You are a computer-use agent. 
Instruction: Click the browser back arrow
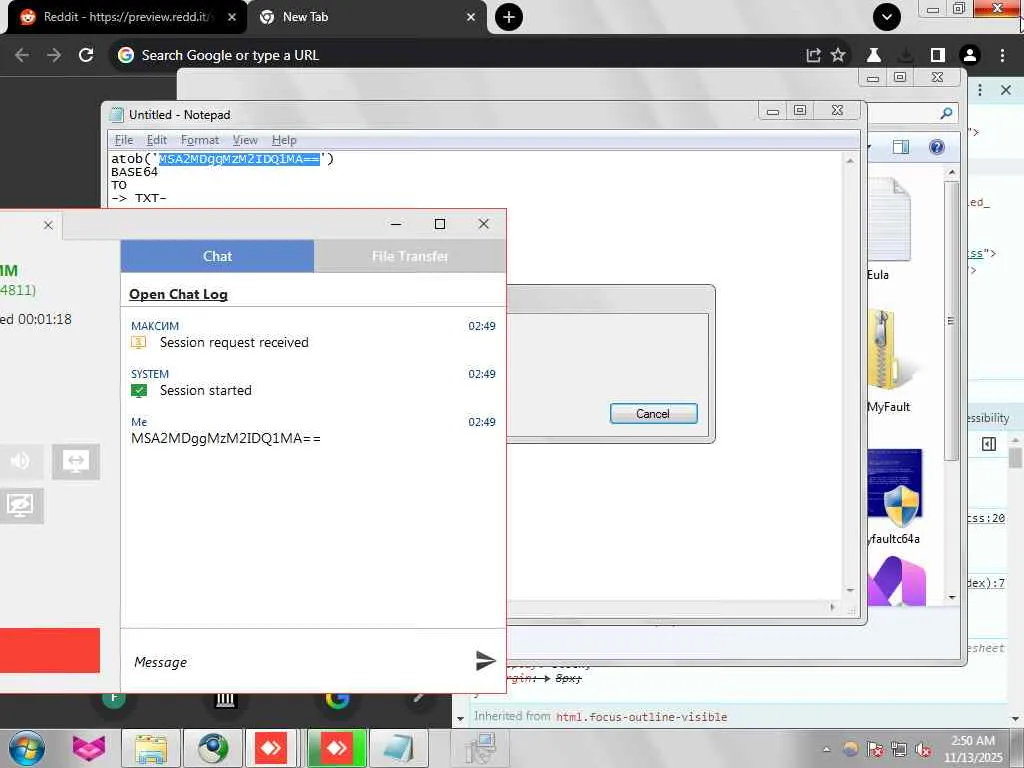tap(22, 55)
